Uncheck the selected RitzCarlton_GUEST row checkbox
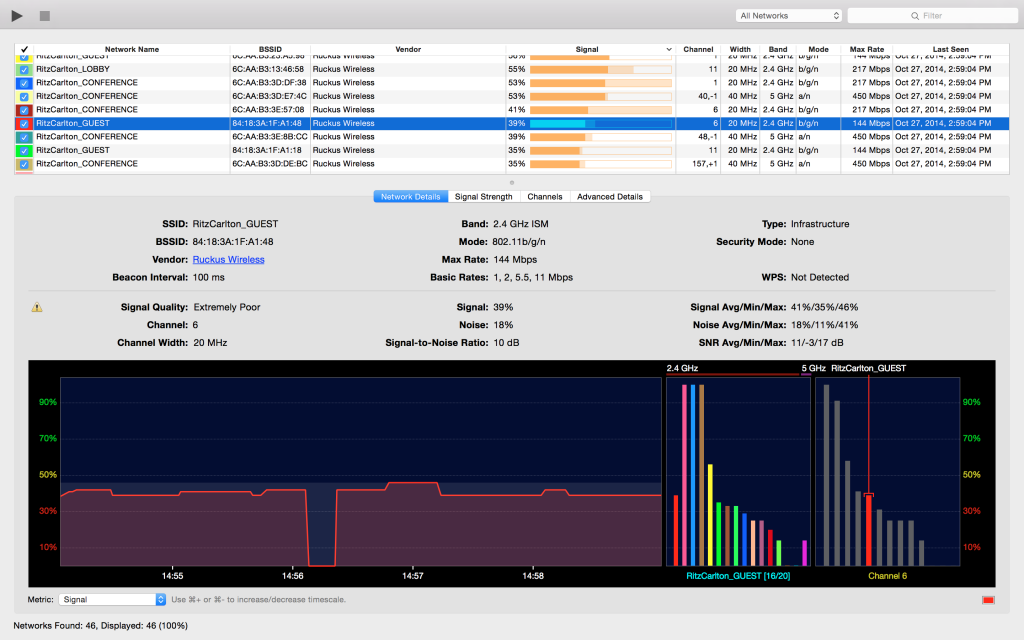Viewport: 1024px width, 640px height. tap(24, 123)
